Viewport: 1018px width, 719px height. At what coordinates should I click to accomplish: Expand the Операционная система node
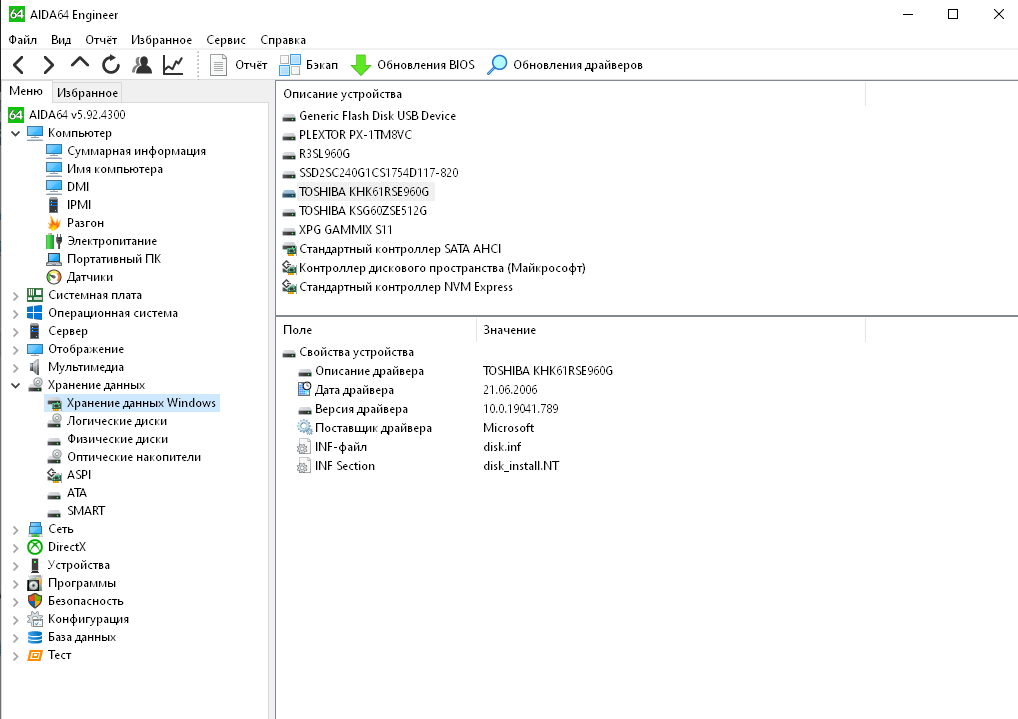[16, 314]
